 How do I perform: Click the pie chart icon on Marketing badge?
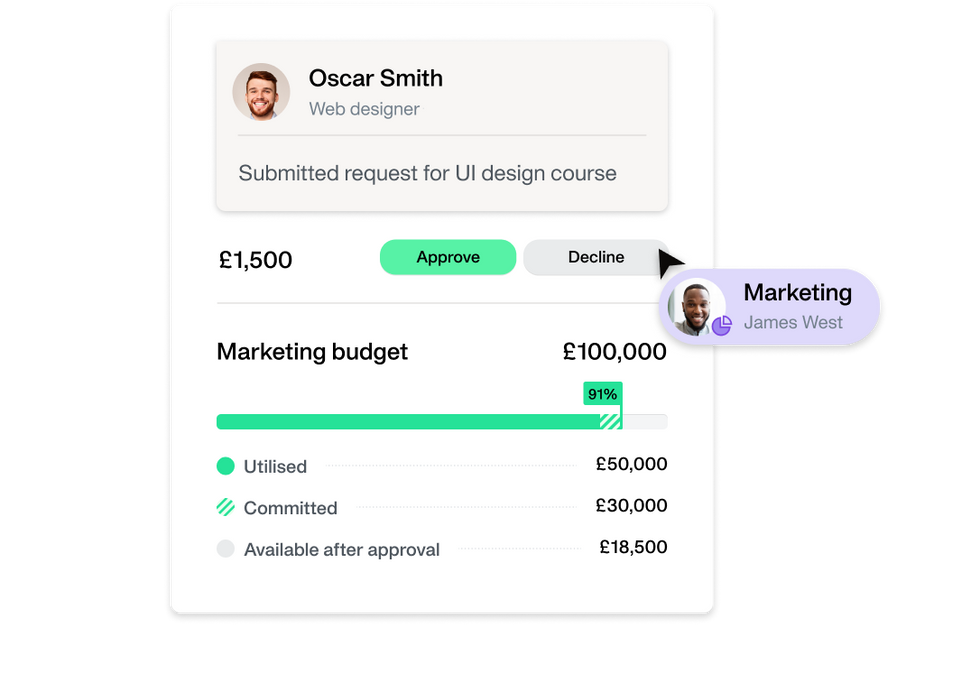(722, 326)
